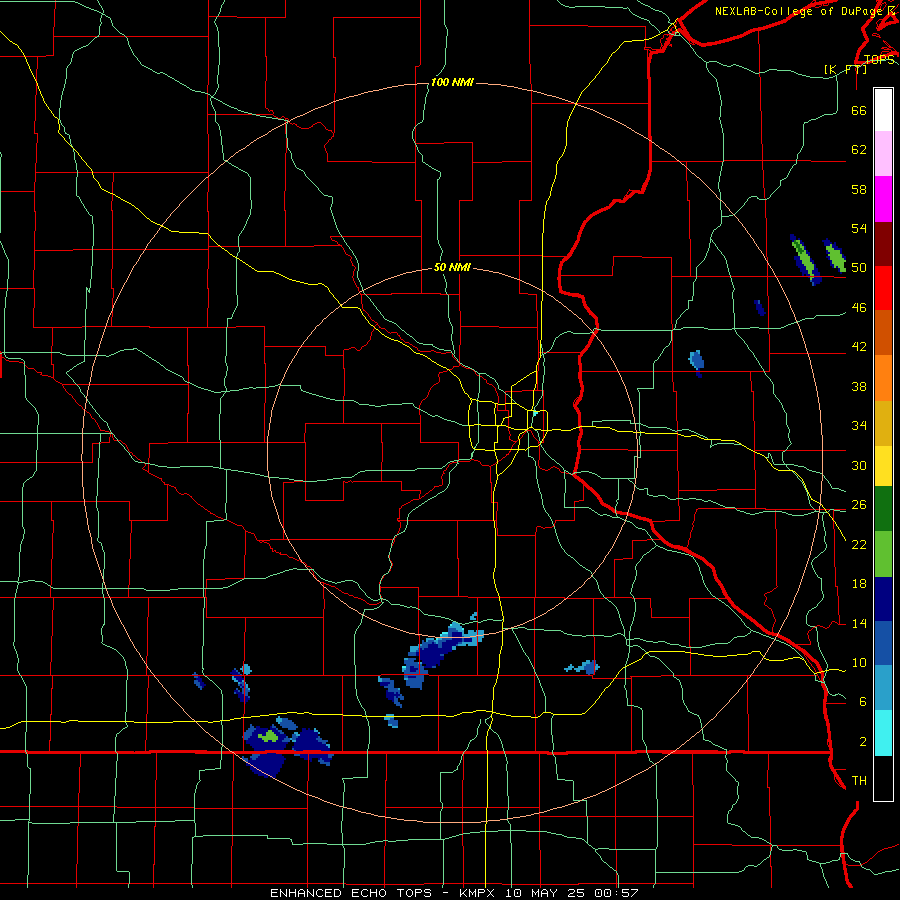Select the 34 scale label
This screenshot has height=900, width=900.
859,425
